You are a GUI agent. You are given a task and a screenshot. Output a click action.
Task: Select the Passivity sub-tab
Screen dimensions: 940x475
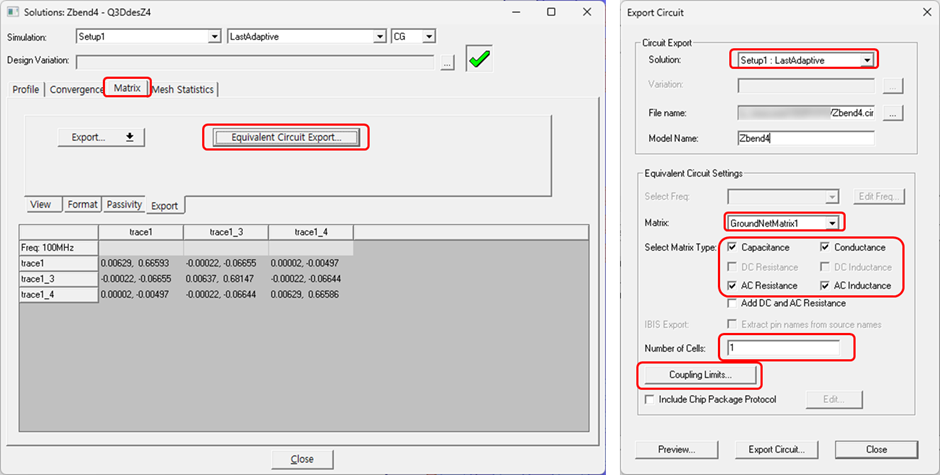point(124,205)
